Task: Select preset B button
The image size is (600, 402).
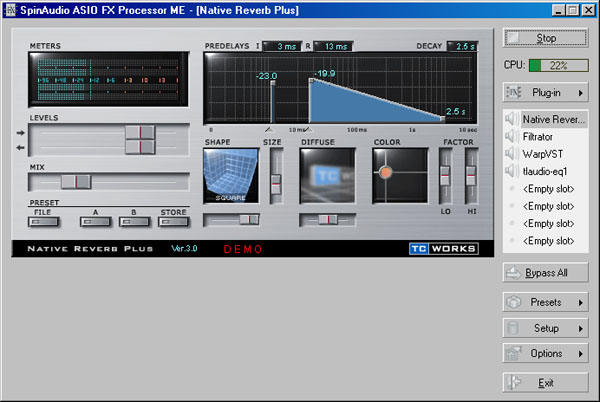Action: [134, 221]
